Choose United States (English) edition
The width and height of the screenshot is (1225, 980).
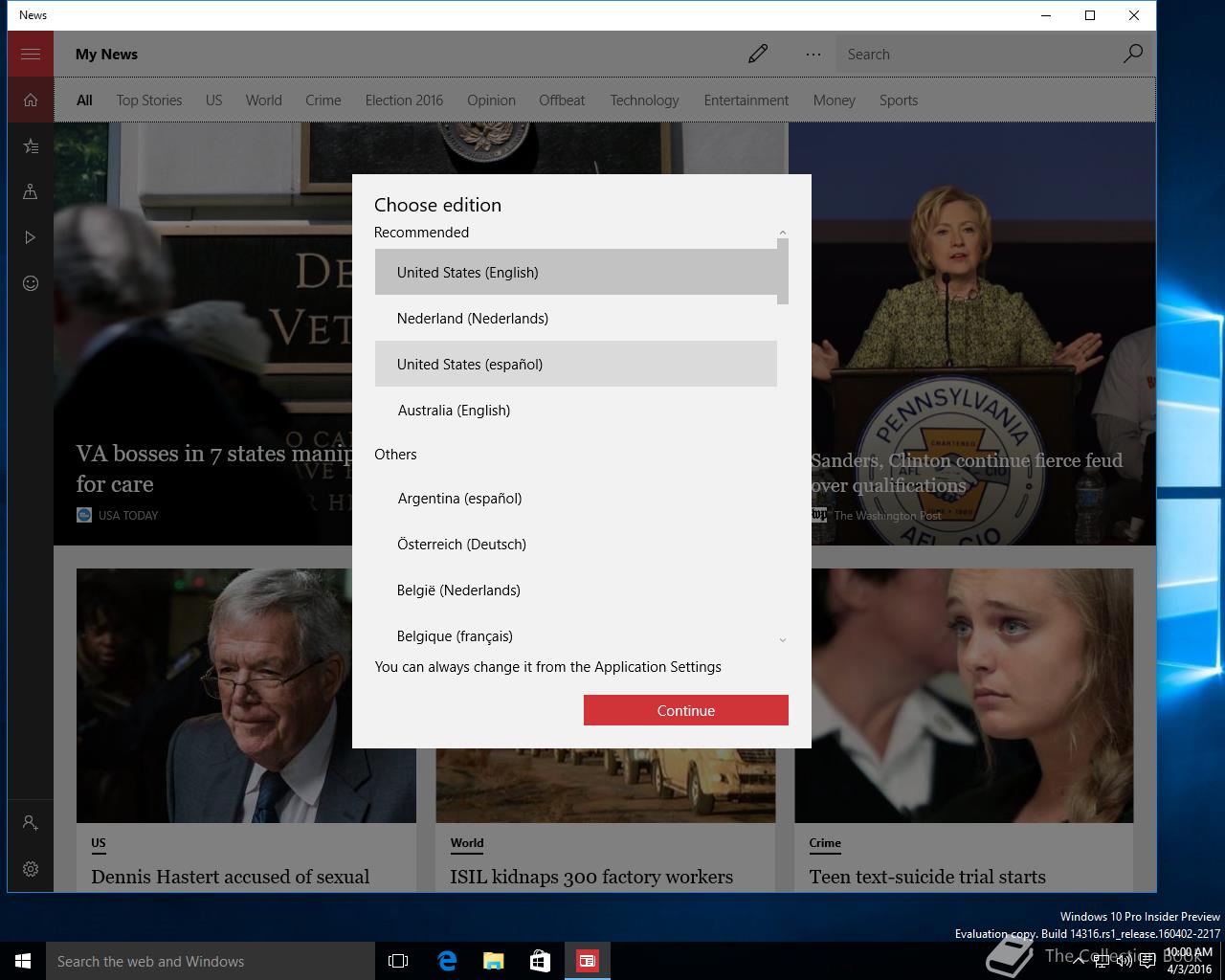(x=576, y=272)
